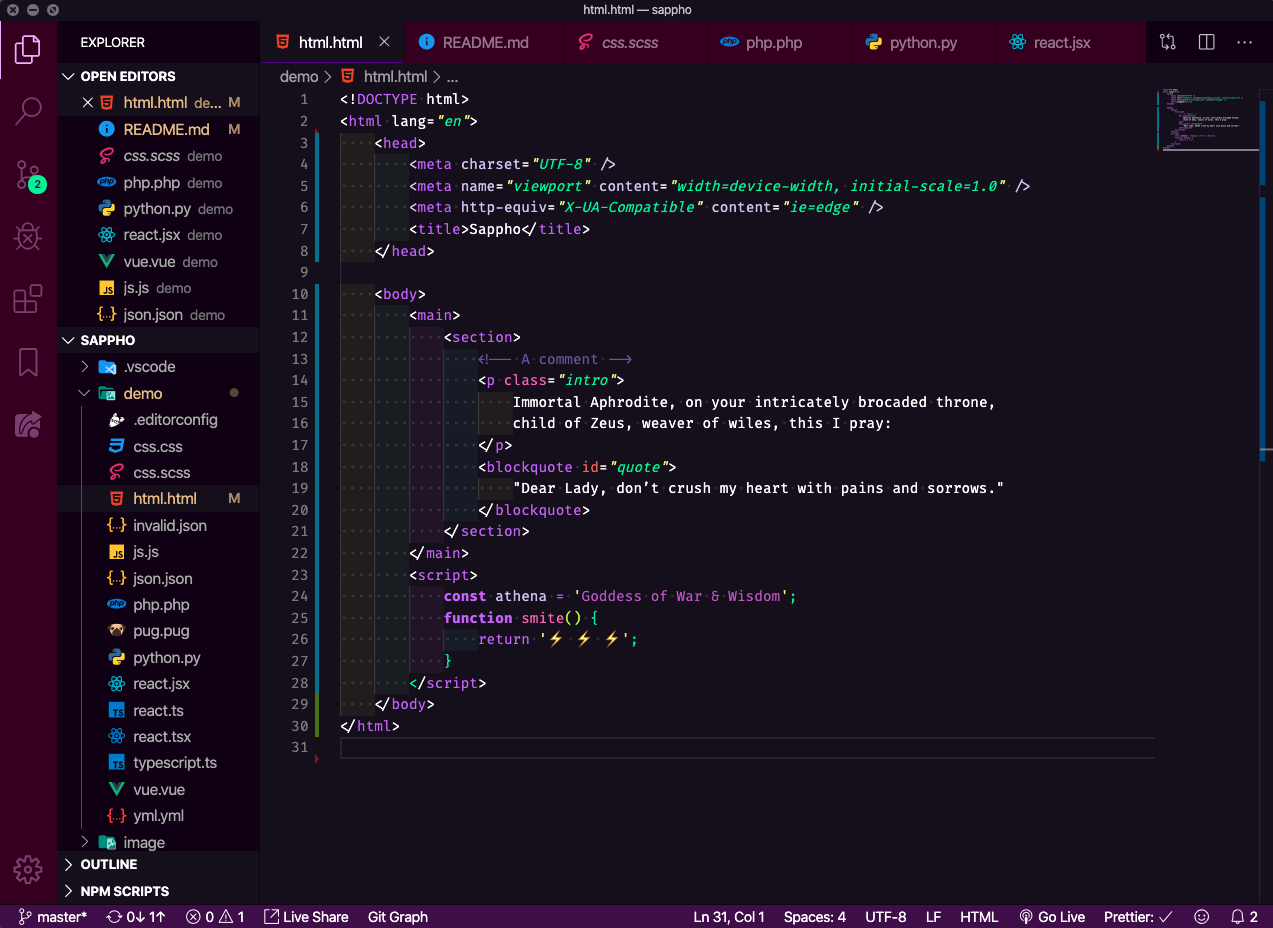This screenshot has width=1273, height=928.
Task: Click the master* git branch indicator
Action: pos(53,916)
